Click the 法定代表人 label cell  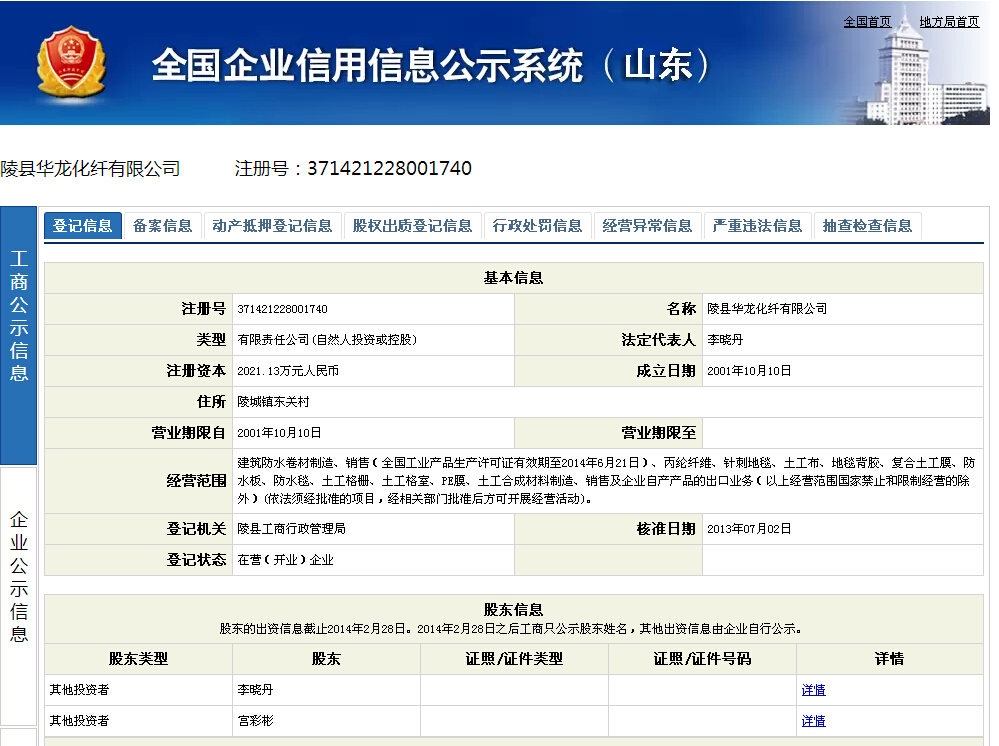click(x=608, y=340)
